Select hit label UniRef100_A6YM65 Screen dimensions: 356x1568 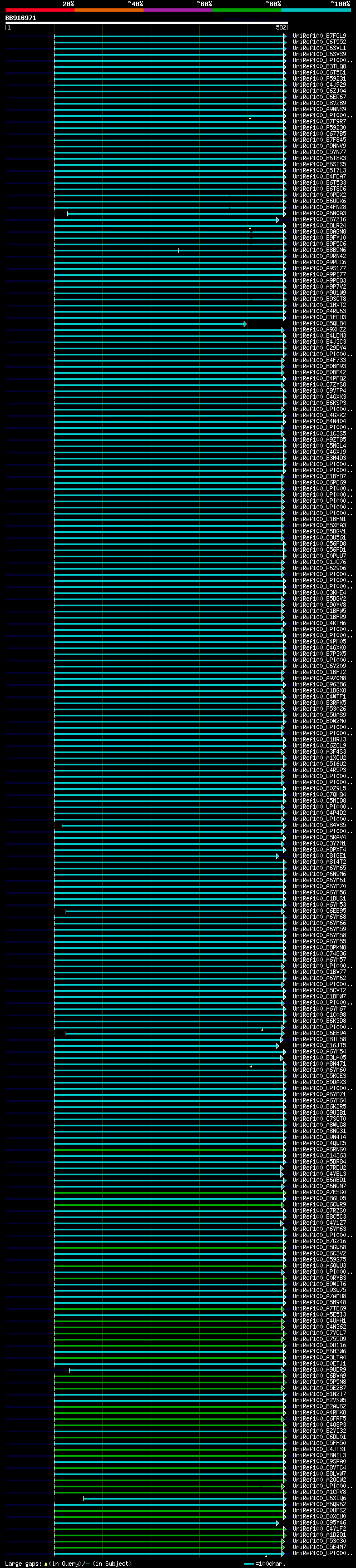319,868
